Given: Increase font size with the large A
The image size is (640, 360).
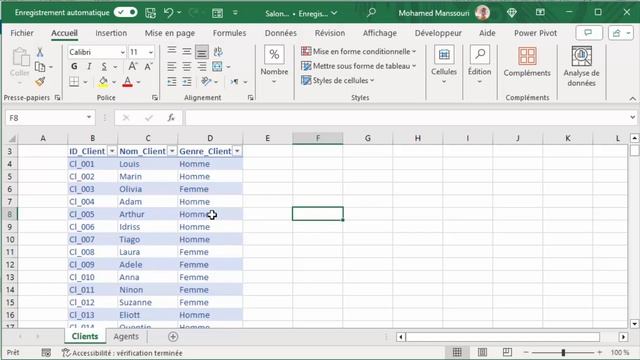Looking at the screenshot, I should pos(133,66).
